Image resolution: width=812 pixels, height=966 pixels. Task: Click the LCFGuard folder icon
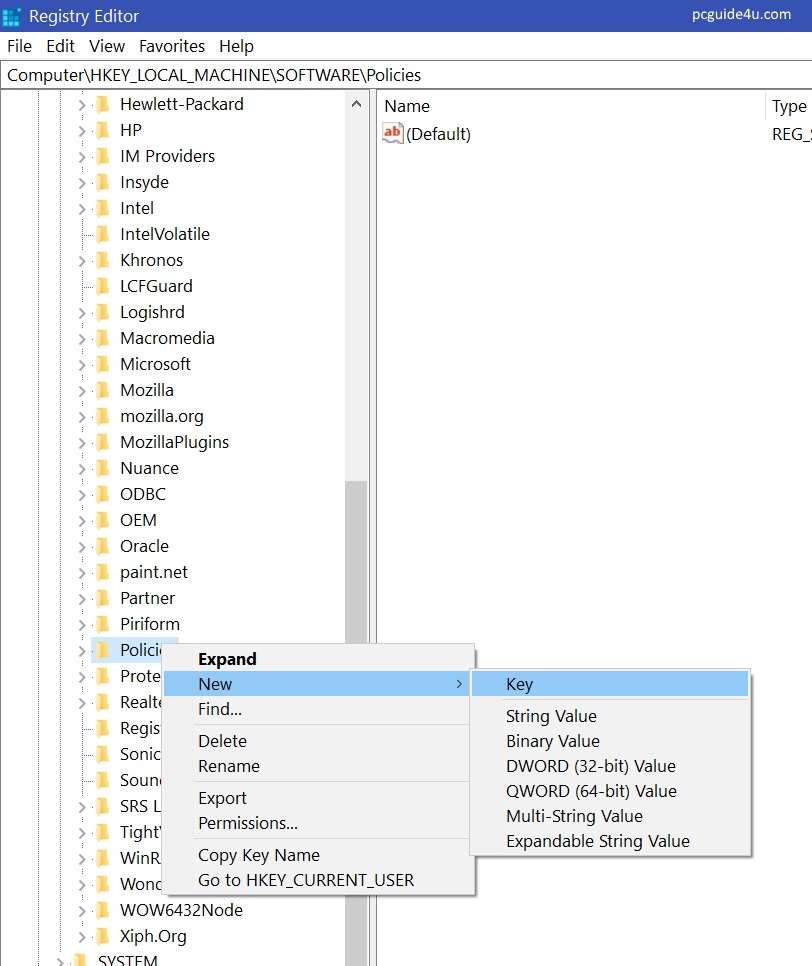102,286
